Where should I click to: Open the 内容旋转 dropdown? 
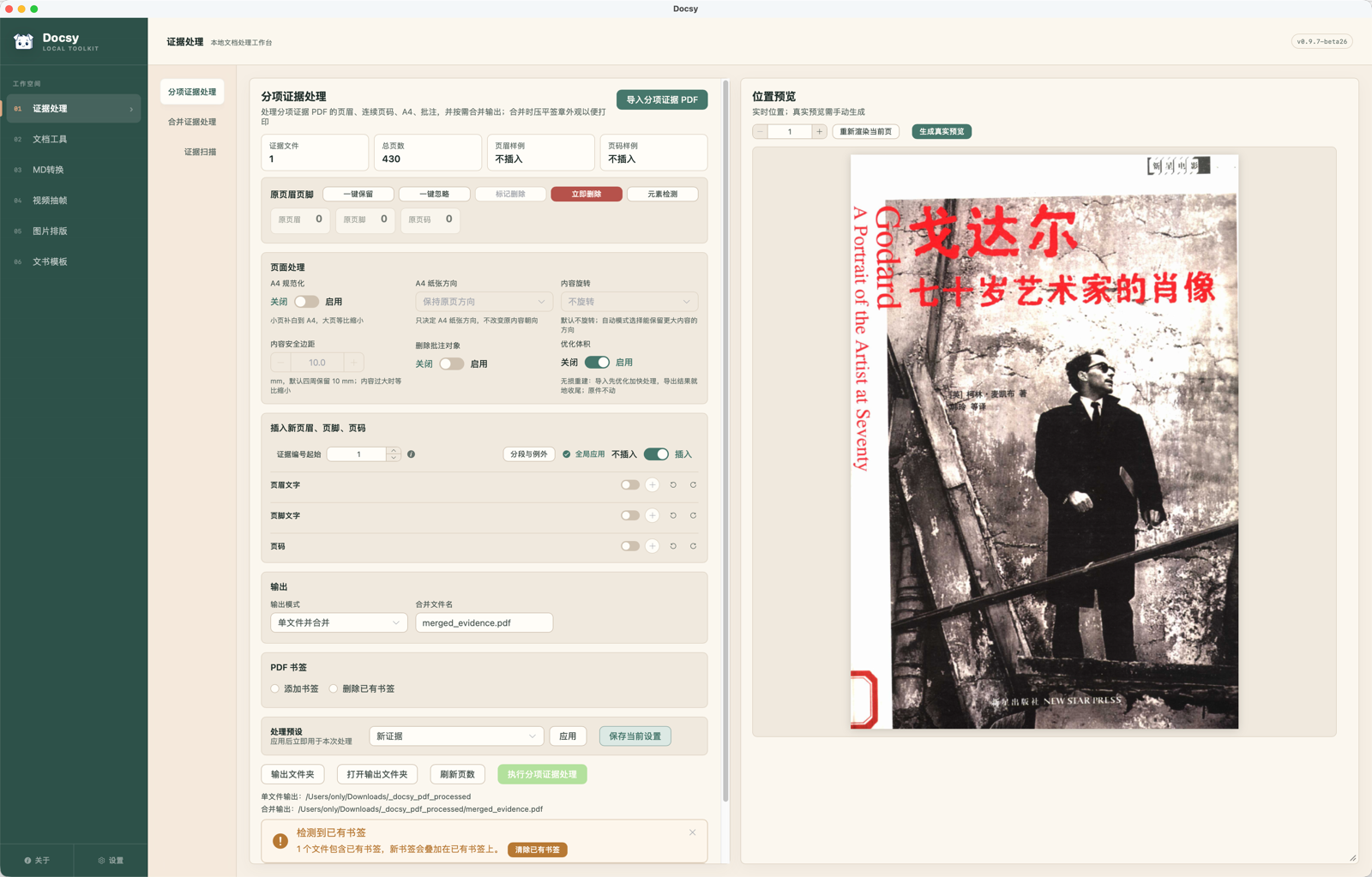point(629,302)
